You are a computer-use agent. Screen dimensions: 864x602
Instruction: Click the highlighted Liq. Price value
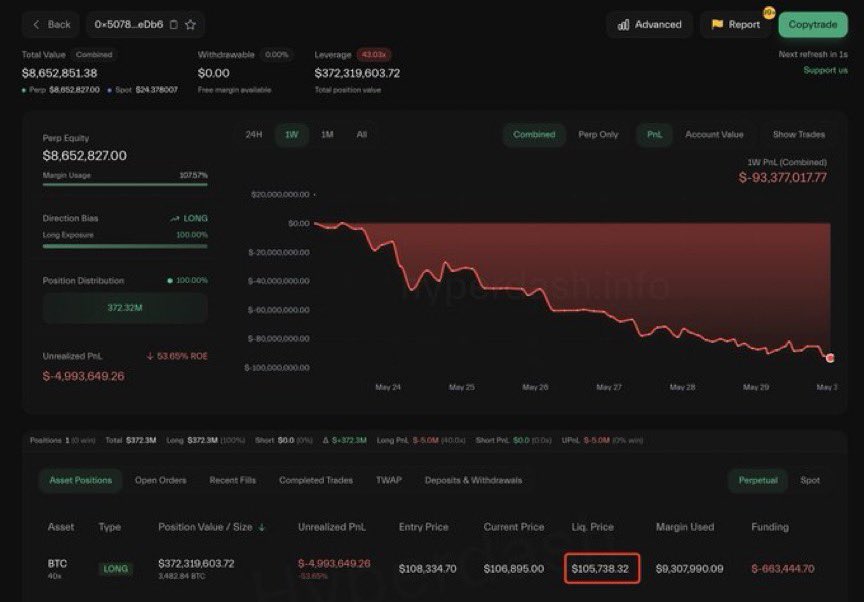click(600, 566)
